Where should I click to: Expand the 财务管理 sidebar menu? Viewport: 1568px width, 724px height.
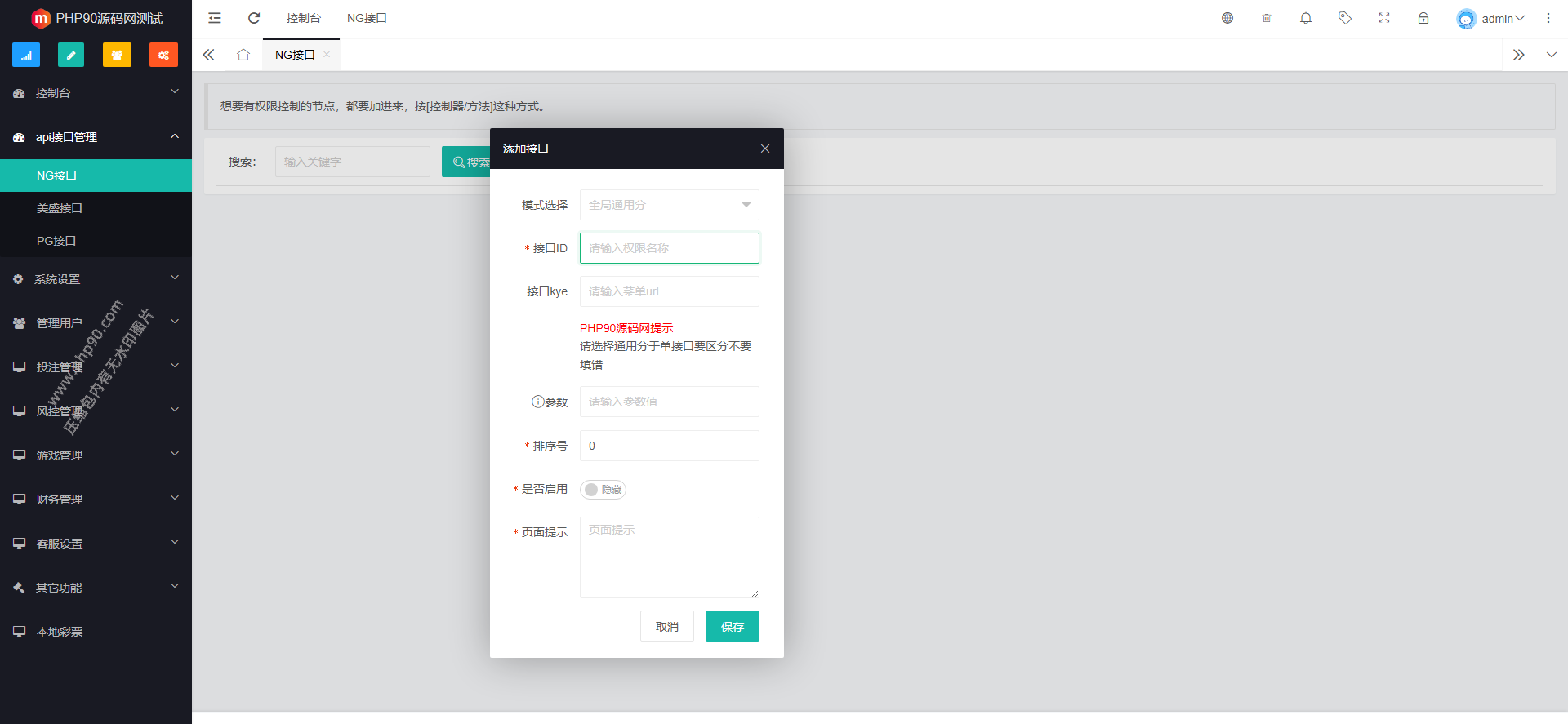pos(96,500)
